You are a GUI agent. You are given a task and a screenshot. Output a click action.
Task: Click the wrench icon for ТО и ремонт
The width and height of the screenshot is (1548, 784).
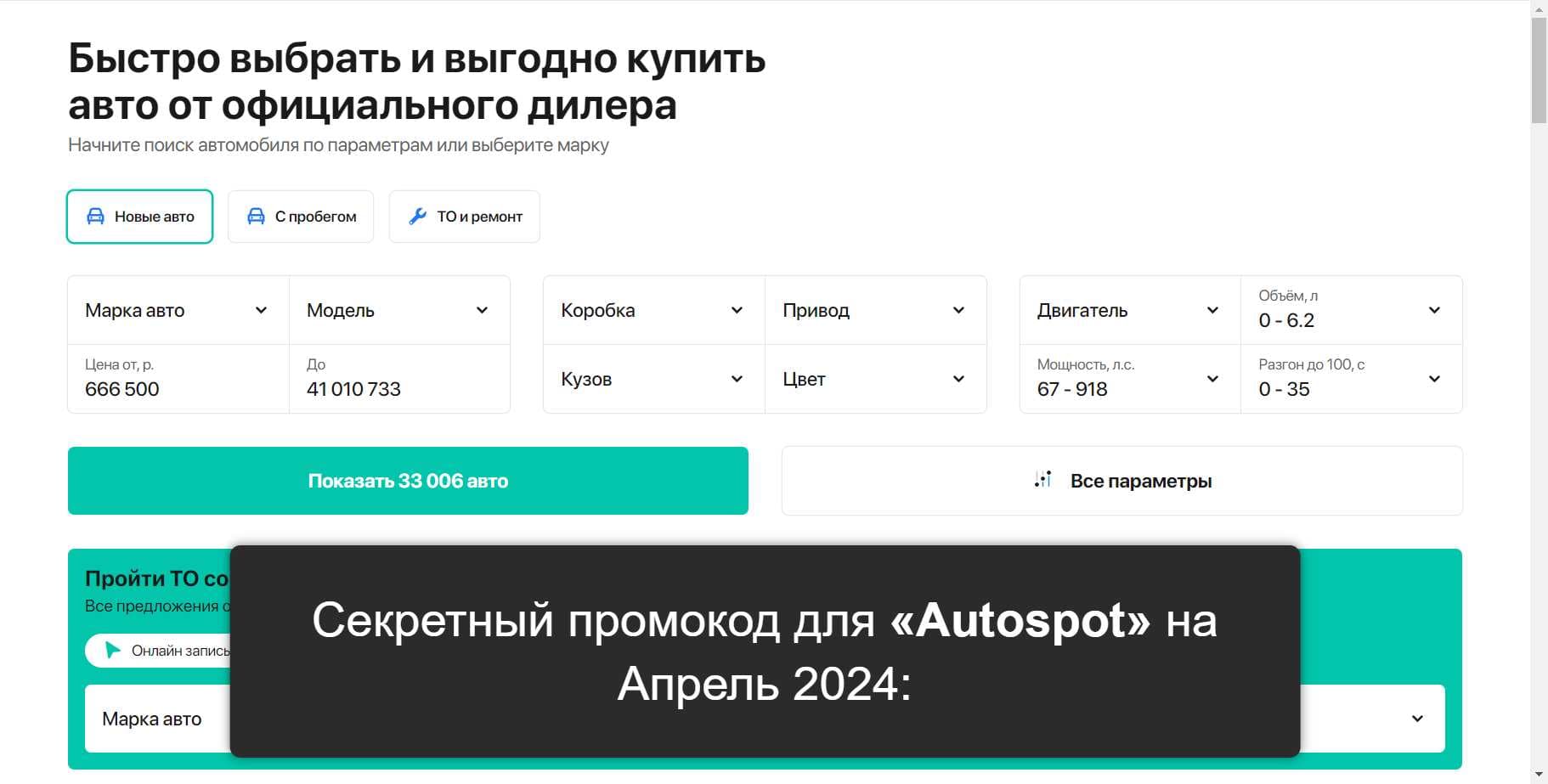[417, 217]
